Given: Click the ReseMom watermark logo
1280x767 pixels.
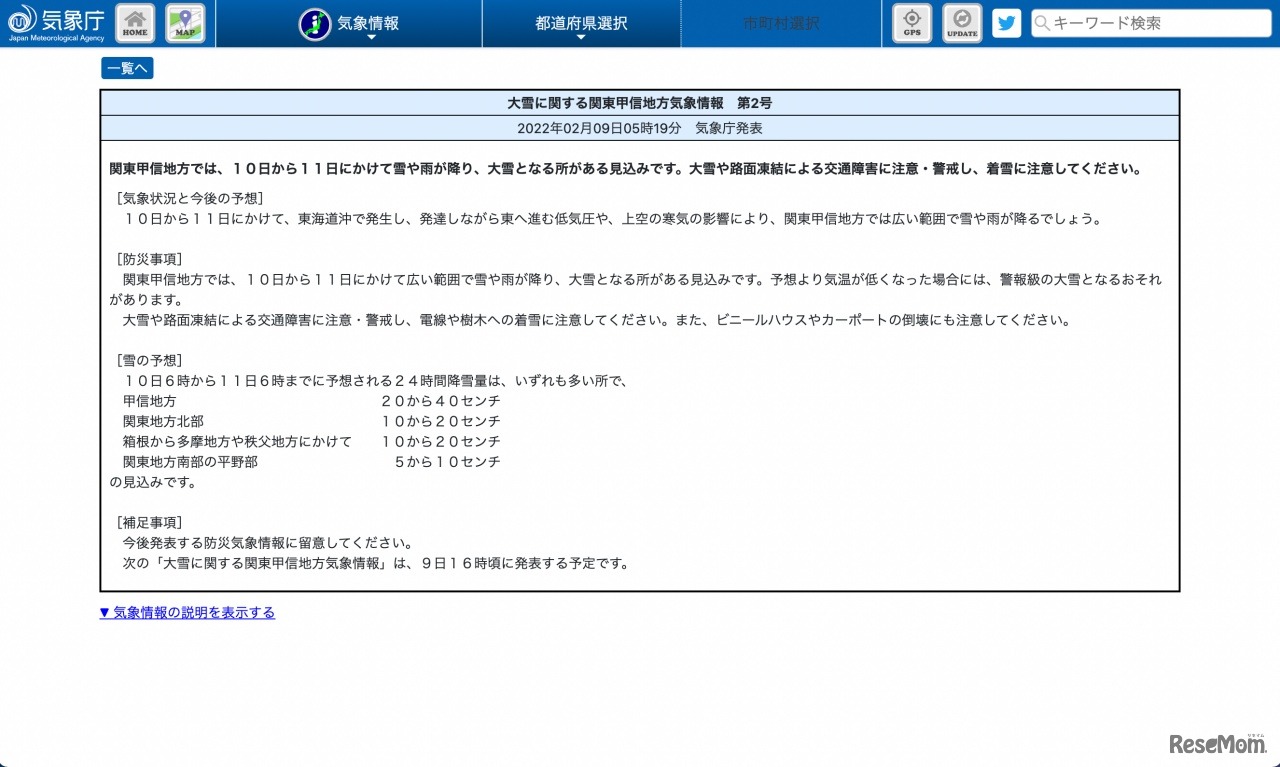Looking at the screenshot, I should tap(1217, 744).
